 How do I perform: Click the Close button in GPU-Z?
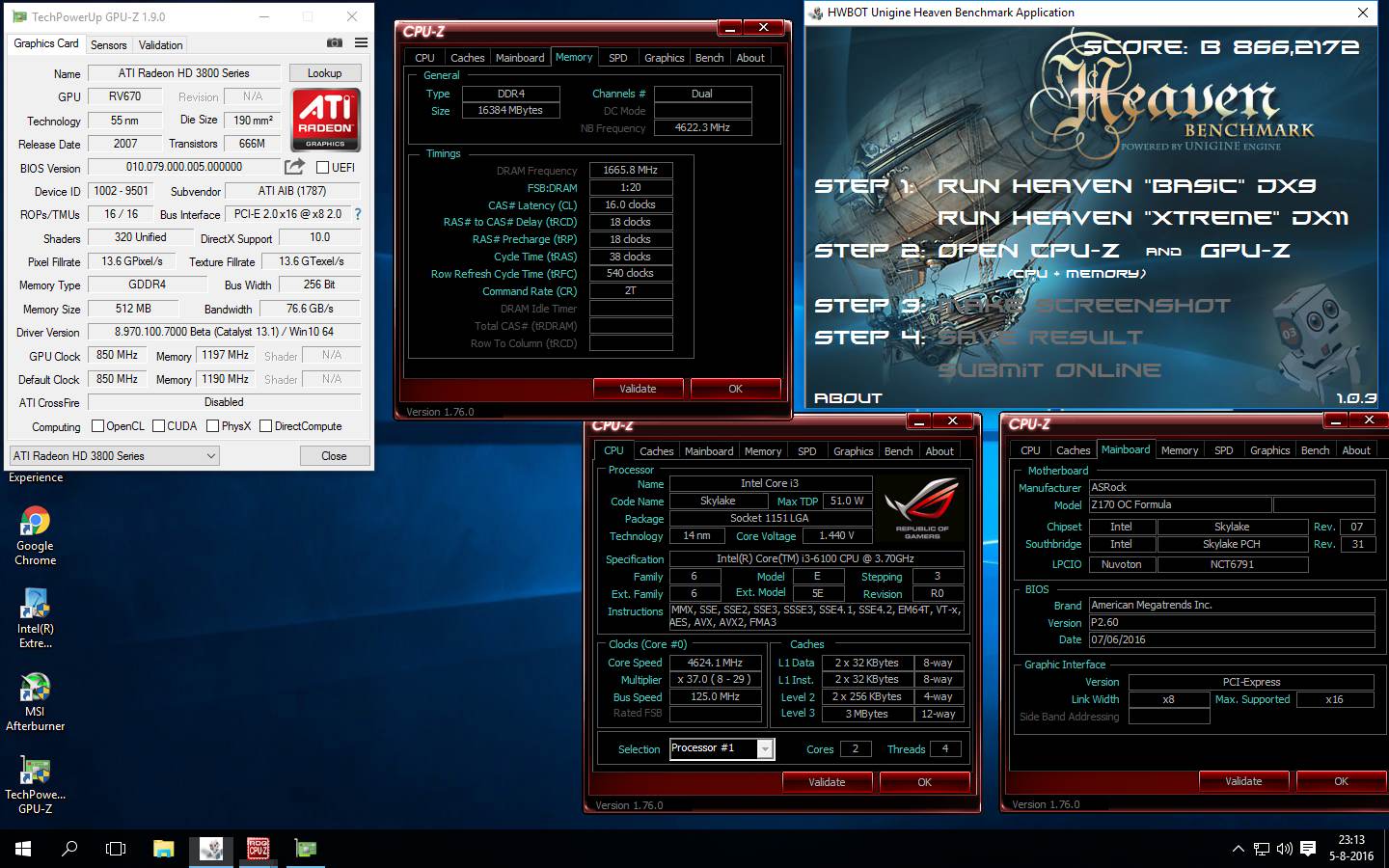[334, 455]
